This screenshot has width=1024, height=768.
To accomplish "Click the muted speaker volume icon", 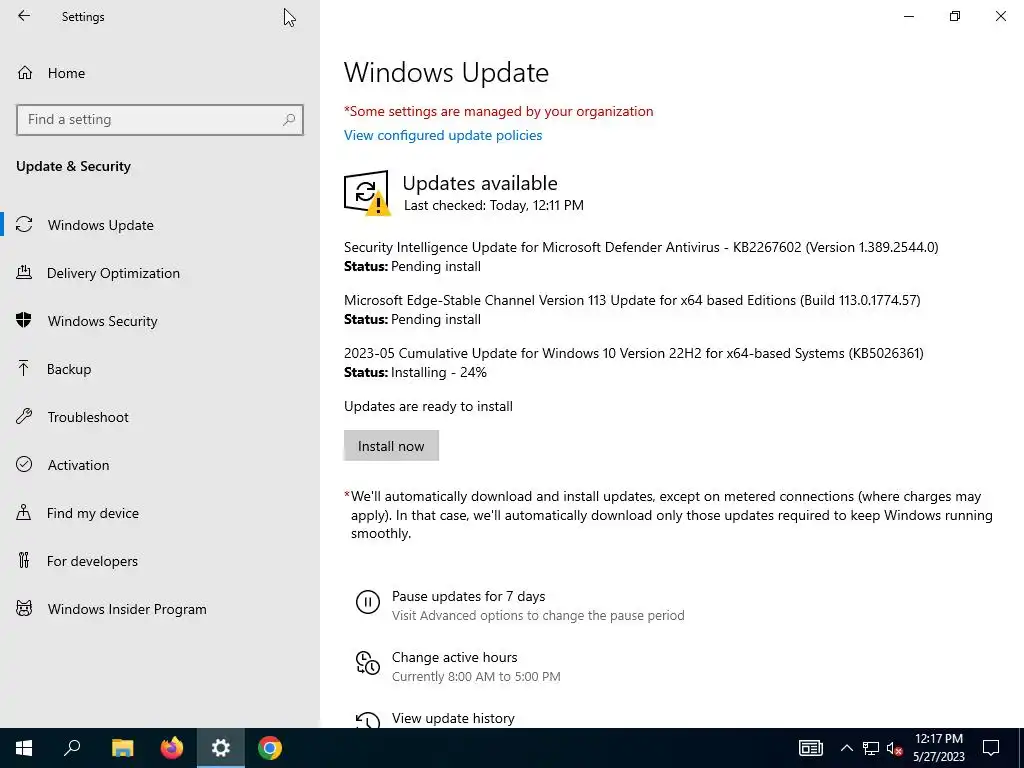I will pos(895,748).
